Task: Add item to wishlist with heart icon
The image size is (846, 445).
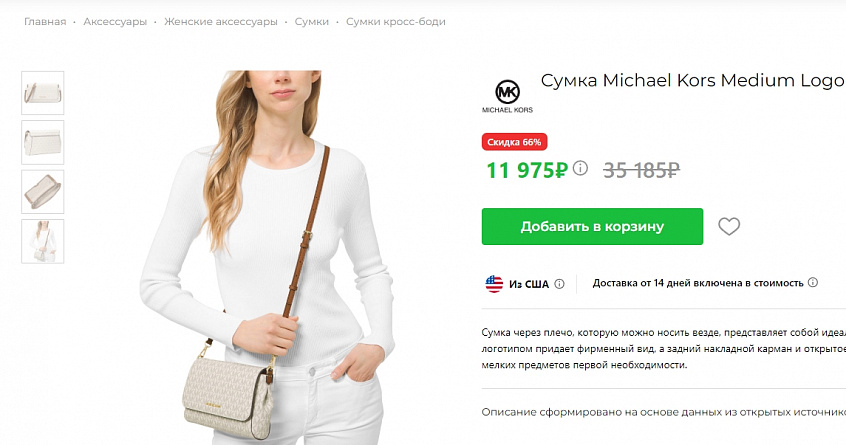Action: click(729, 226)
